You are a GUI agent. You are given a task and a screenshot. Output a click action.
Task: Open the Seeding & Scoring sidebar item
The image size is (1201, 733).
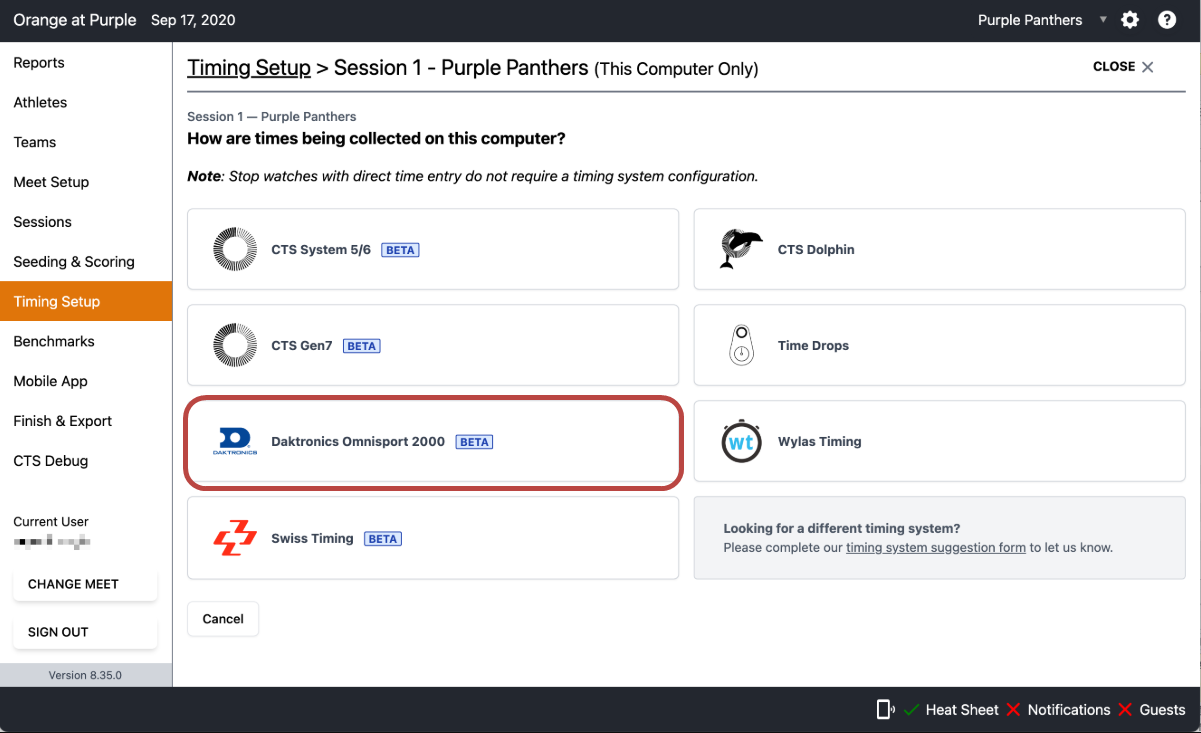click(74, 262)
